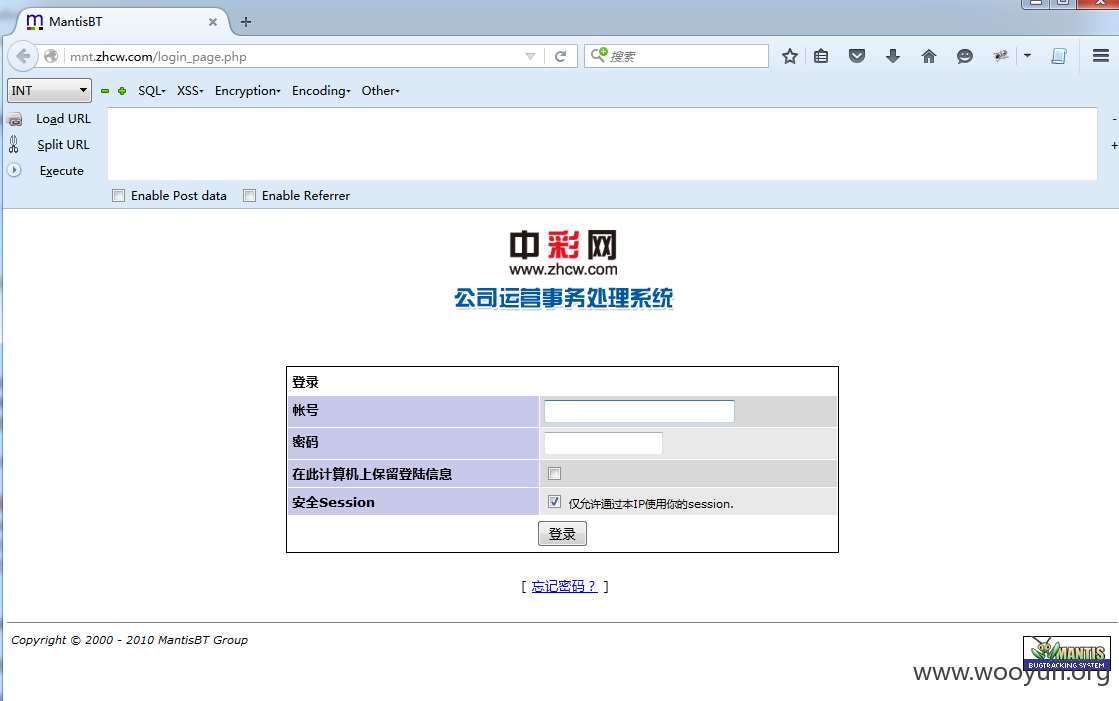Screen dimensions: 1119x701
Task: Select the MantisBT browser tab
Action: (x=121, y=22)
